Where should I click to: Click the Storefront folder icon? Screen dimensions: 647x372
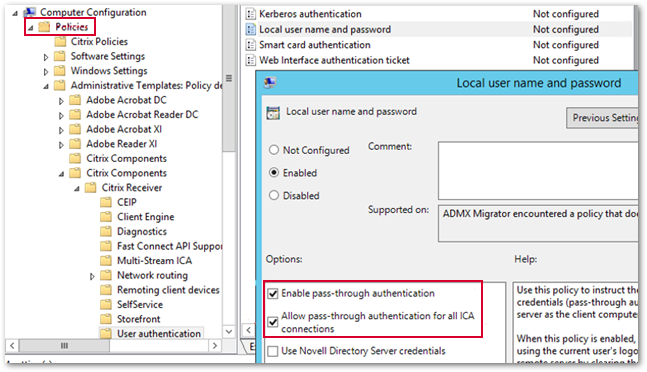tap(106, 319)
